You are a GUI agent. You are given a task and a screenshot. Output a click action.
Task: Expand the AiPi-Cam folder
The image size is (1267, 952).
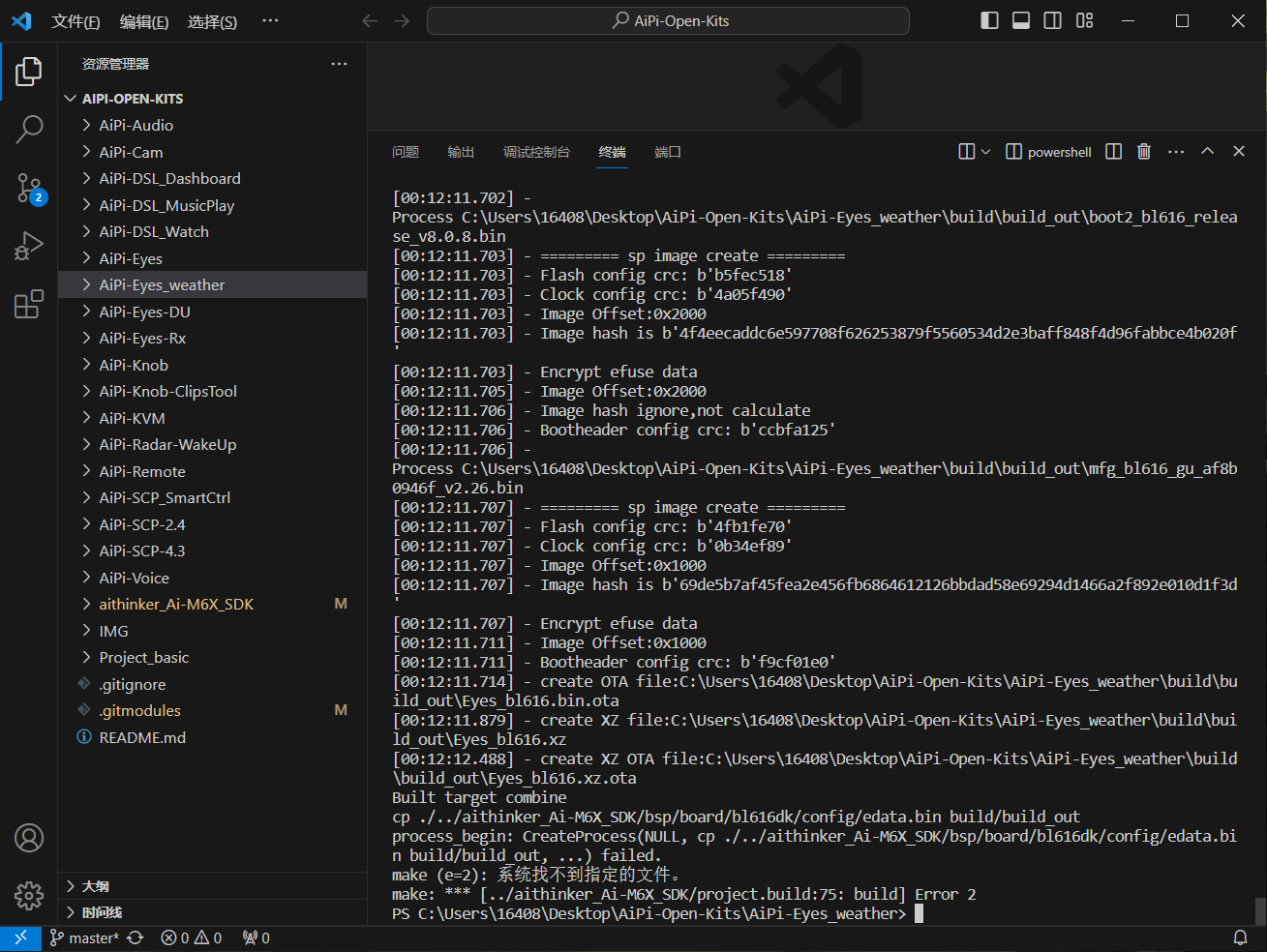212,152
